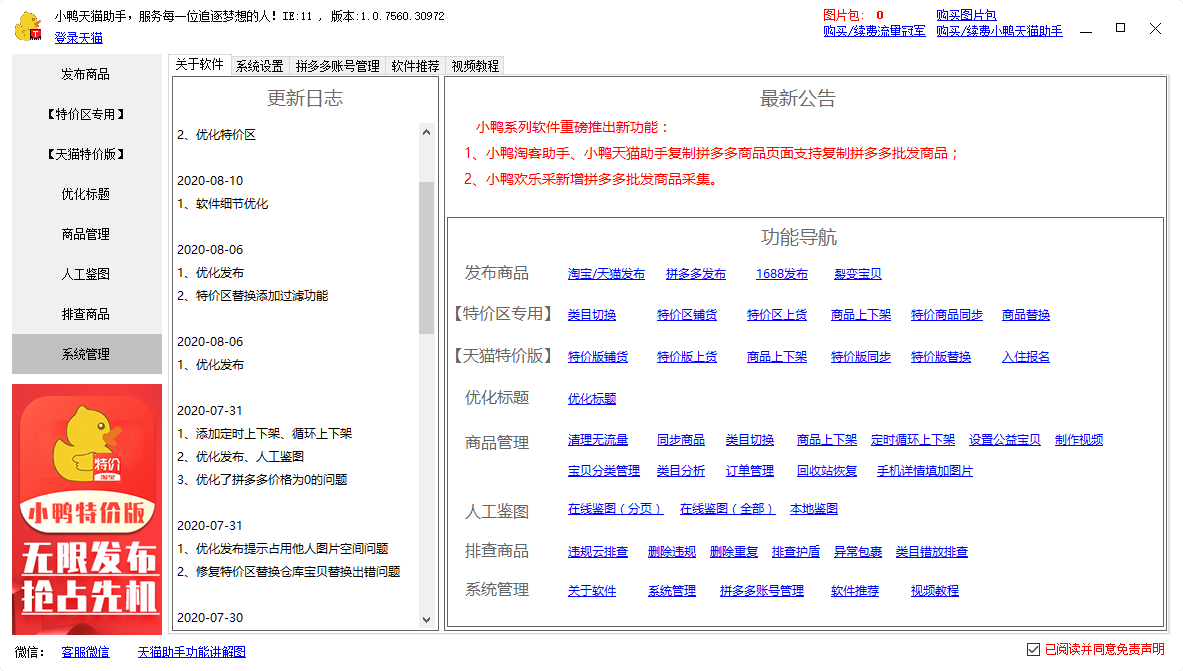1183x671 pixels.
Task: Open 客服微信 link at bottom
Action: click(x=85, y=652)
